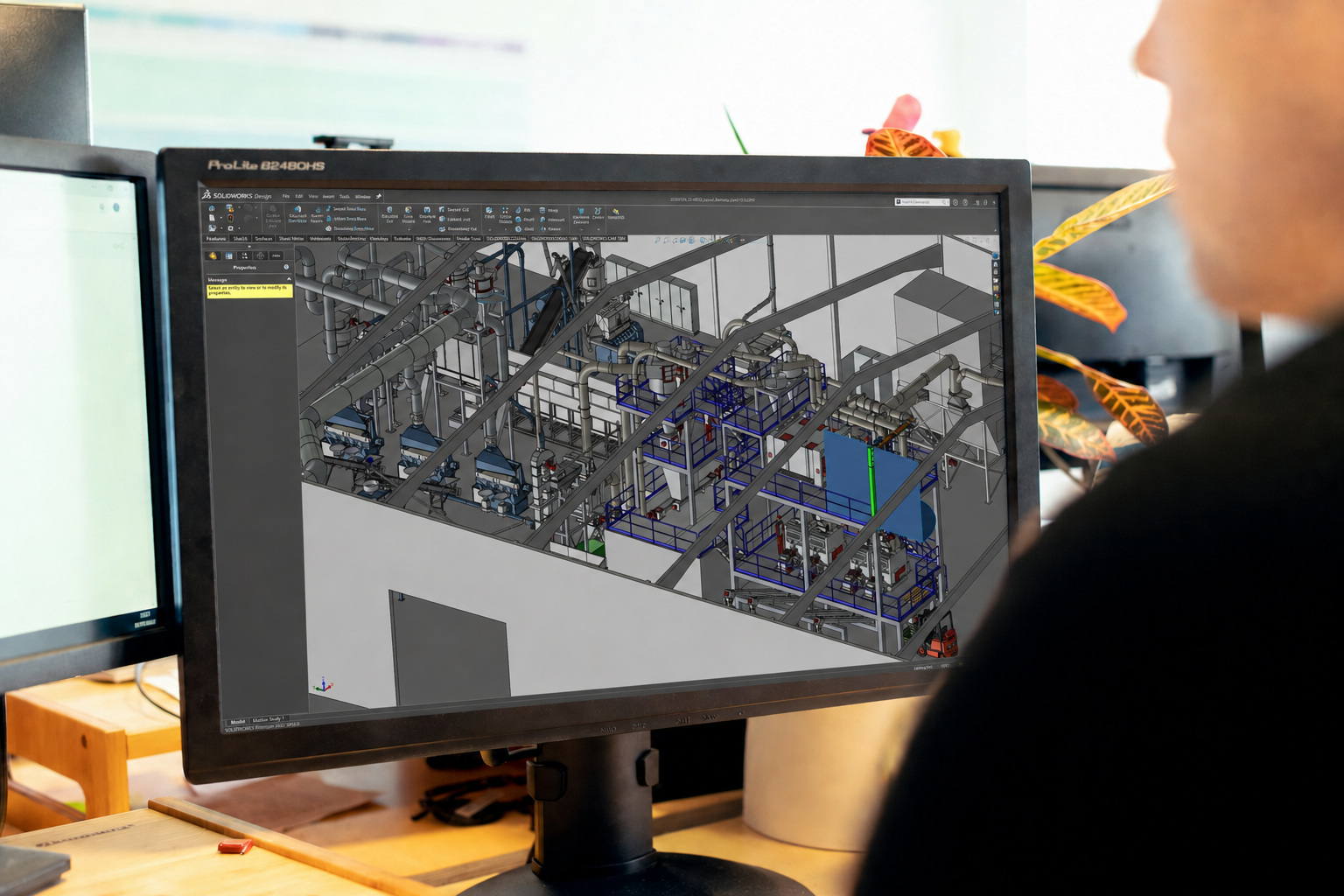Select the Linear Pattern tool
This screenshot has width=1344, height=896.
pos(505,214)
